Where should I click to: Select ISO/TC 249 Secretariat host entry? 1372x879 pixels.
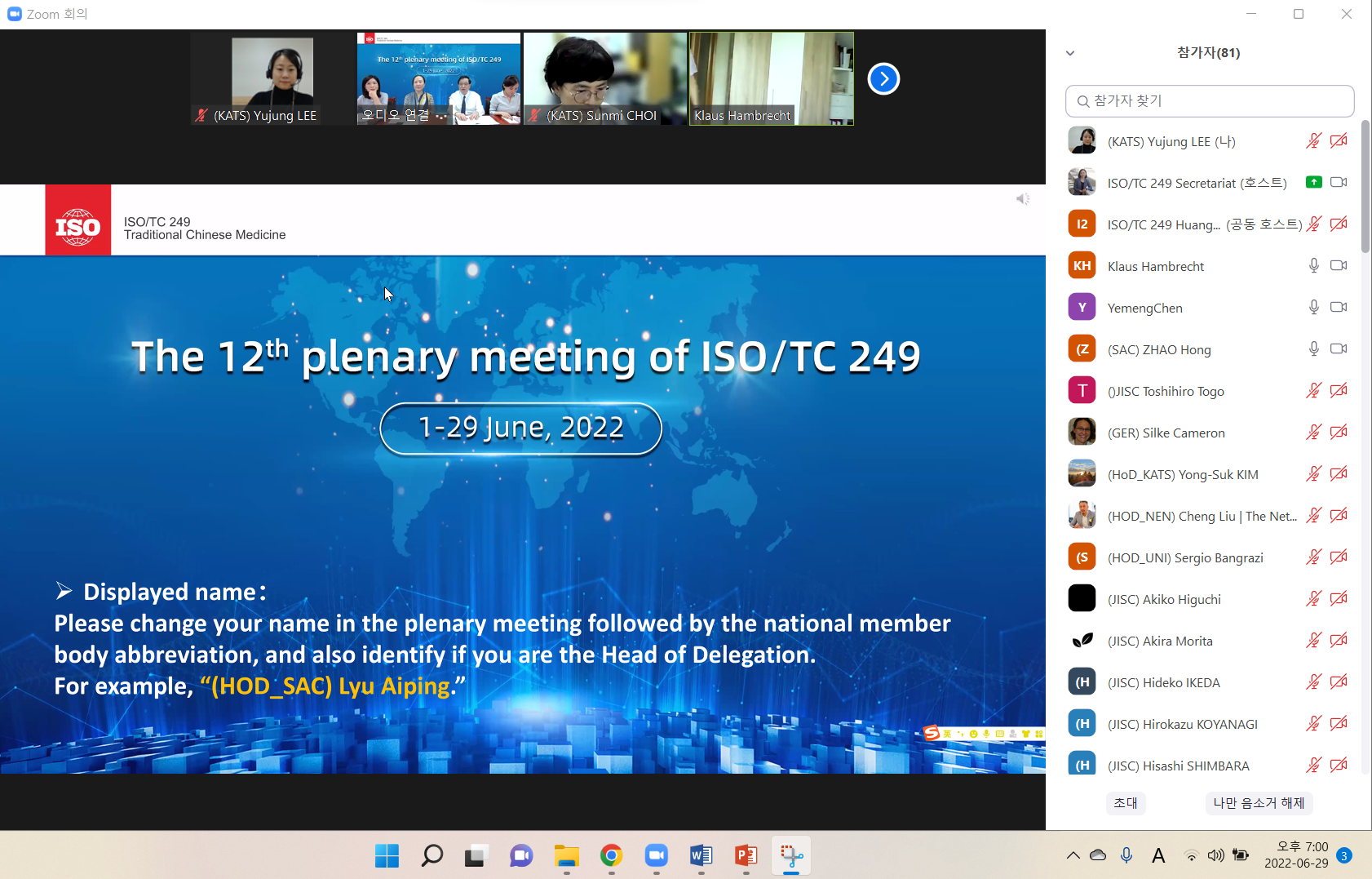point(1196,183)
